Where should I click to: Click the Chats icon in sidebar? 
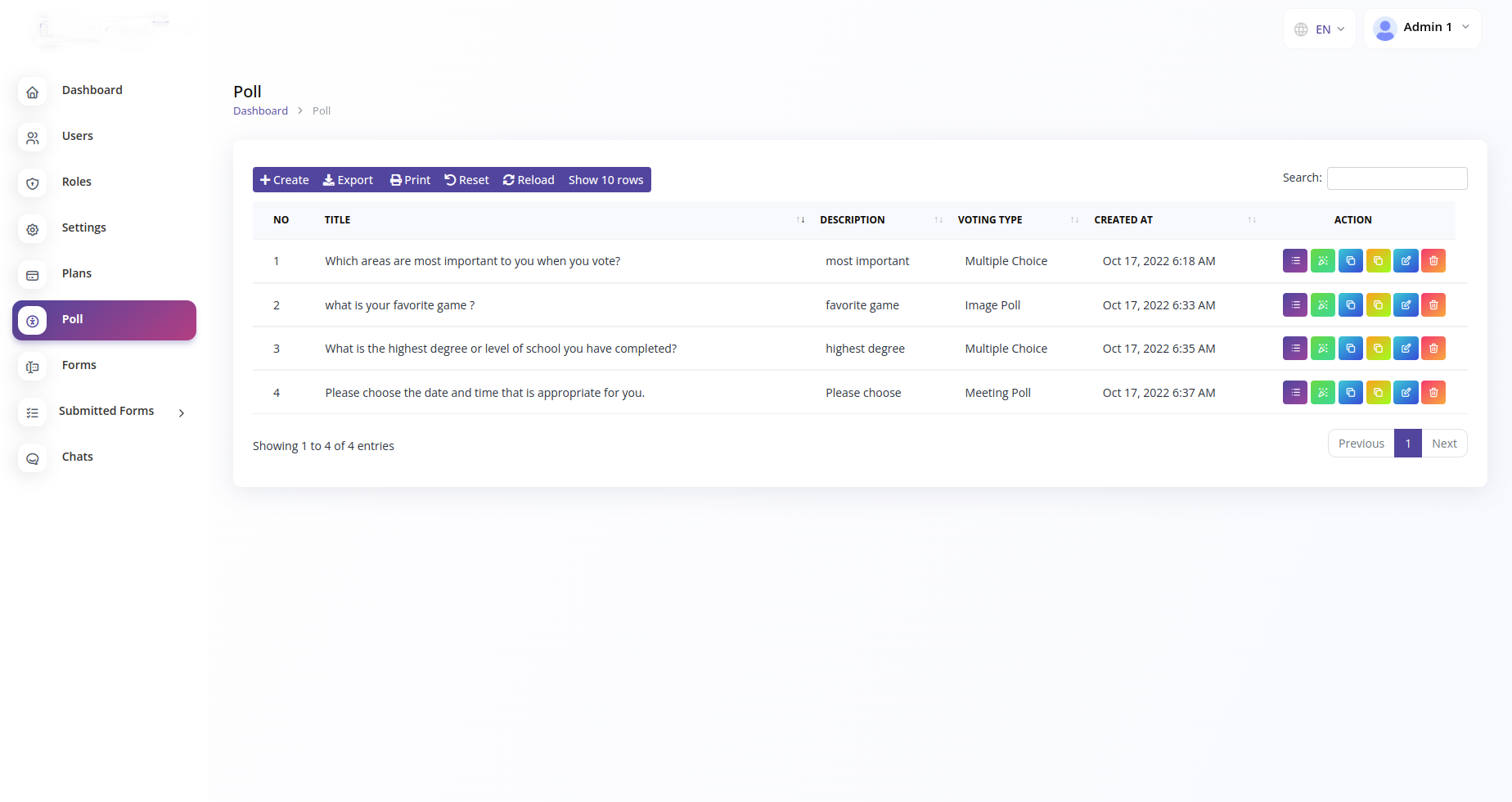point(33,459)
